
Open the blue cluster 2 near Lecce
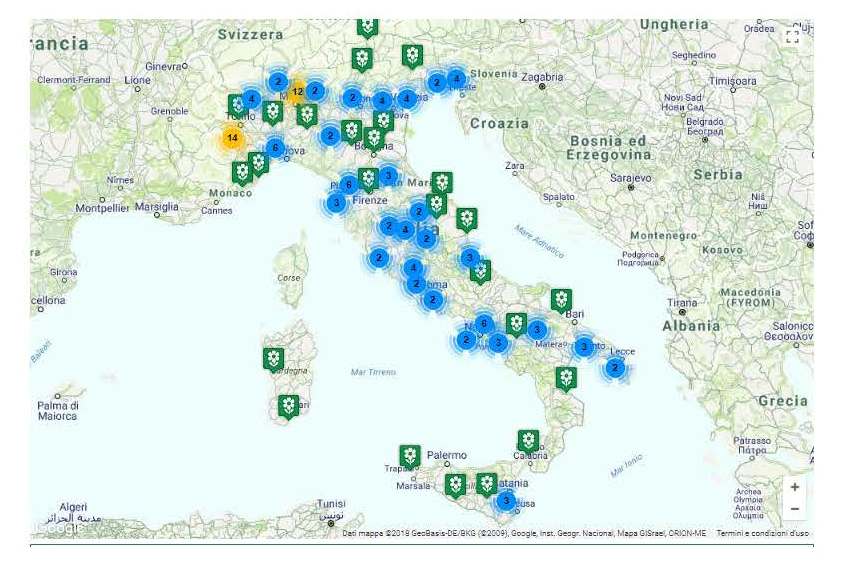[x=616, y=368]
